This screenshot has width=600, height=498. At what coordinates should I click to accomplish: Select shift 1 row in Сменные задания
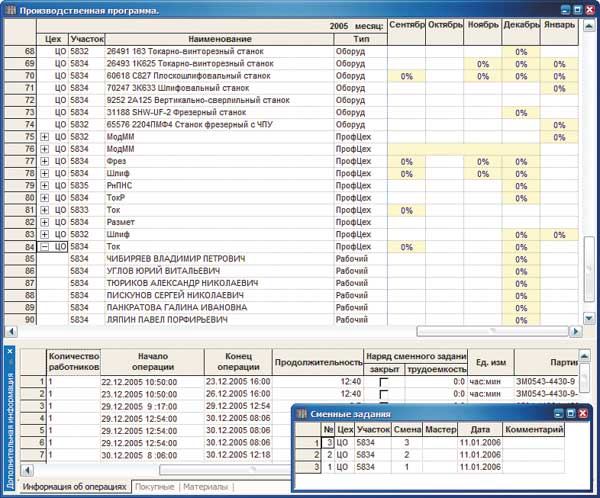pyautogui.click(x=430, y=467)
